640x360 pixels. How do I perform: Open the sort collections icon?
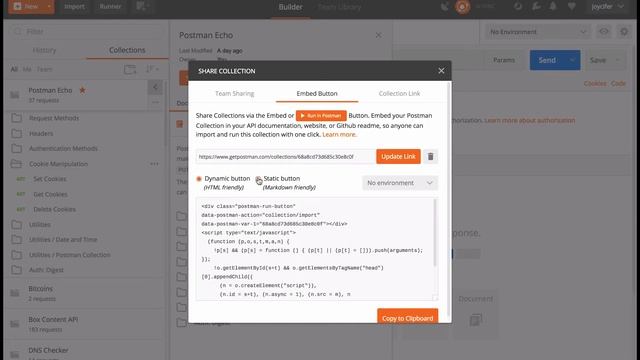coord(151,69)
